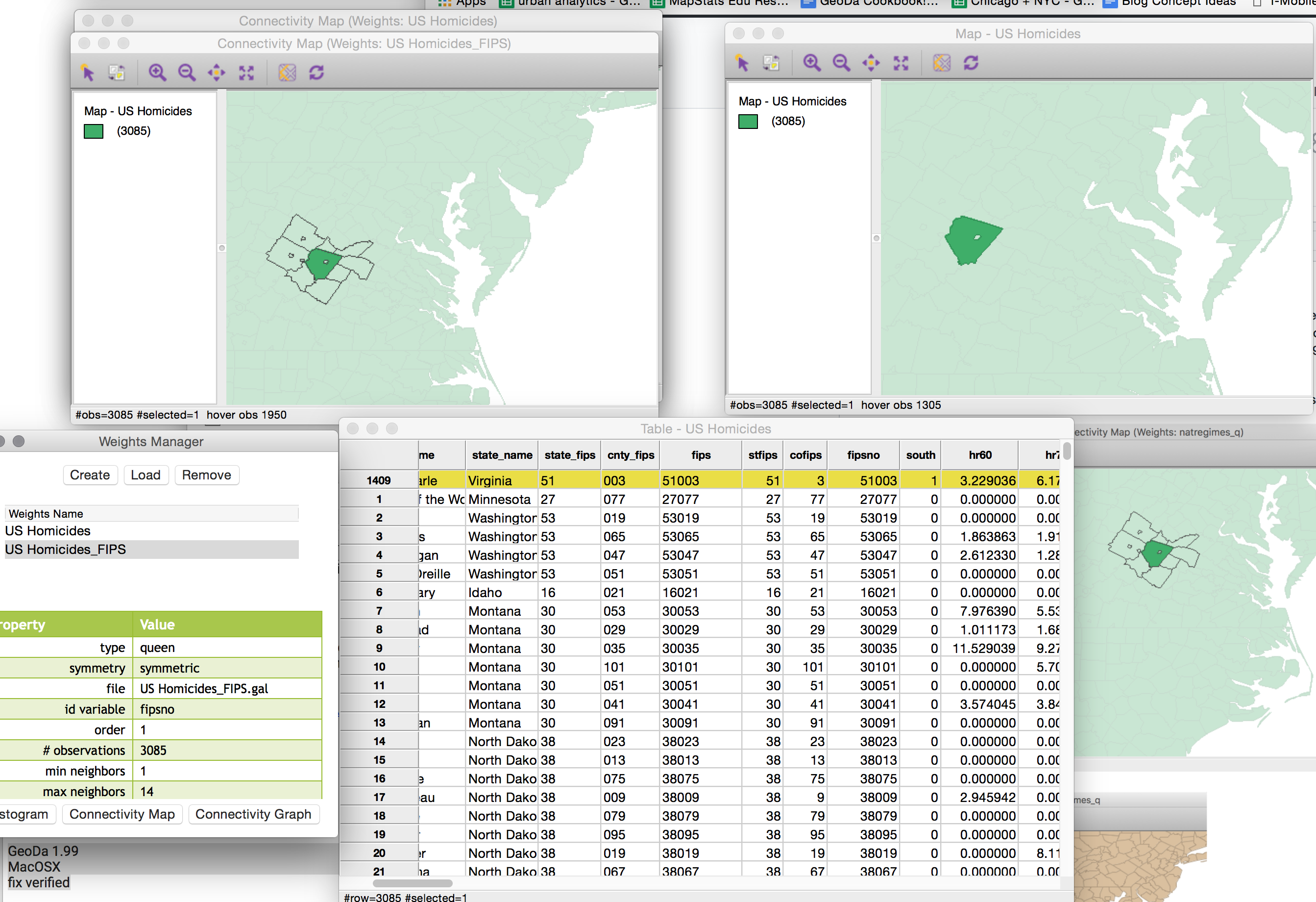Click Full Extent icon in Connectivity Map toolbar

246,73
